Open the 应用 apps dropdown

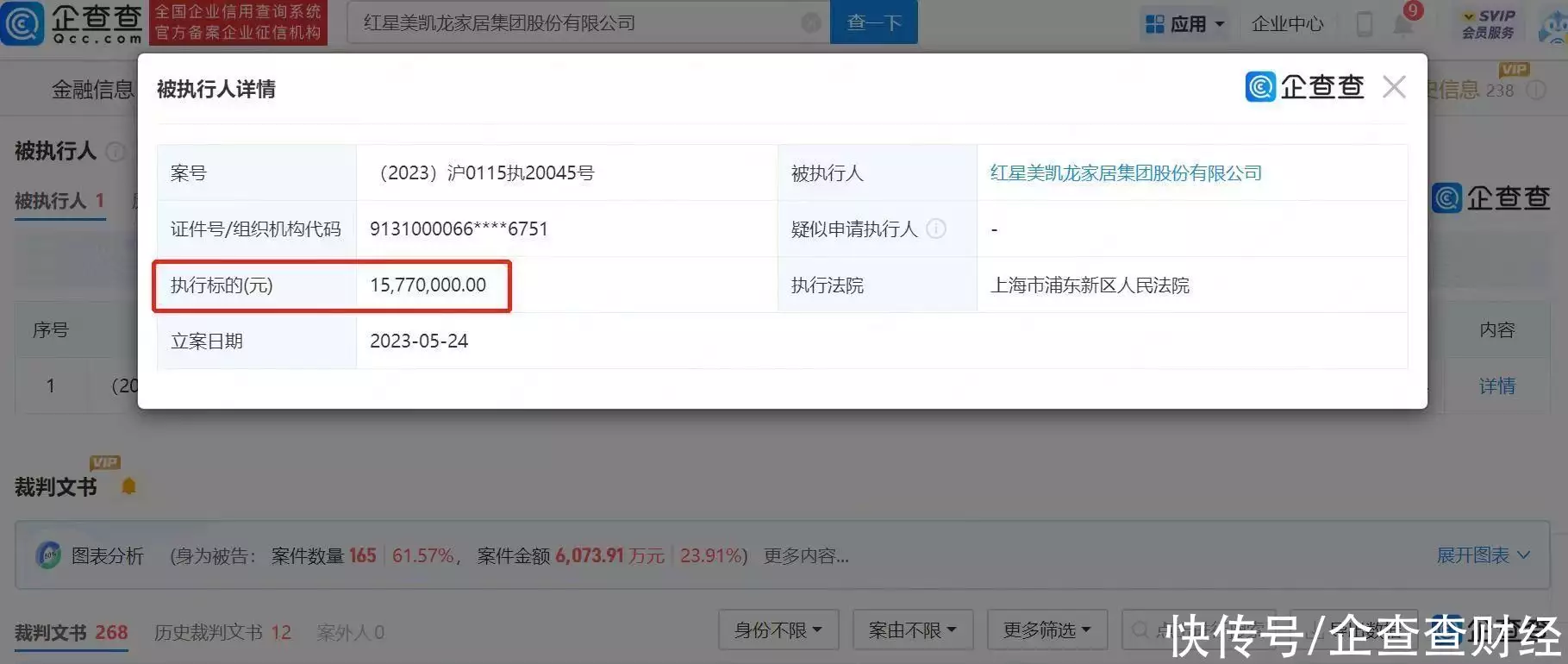click(1185, 24)
